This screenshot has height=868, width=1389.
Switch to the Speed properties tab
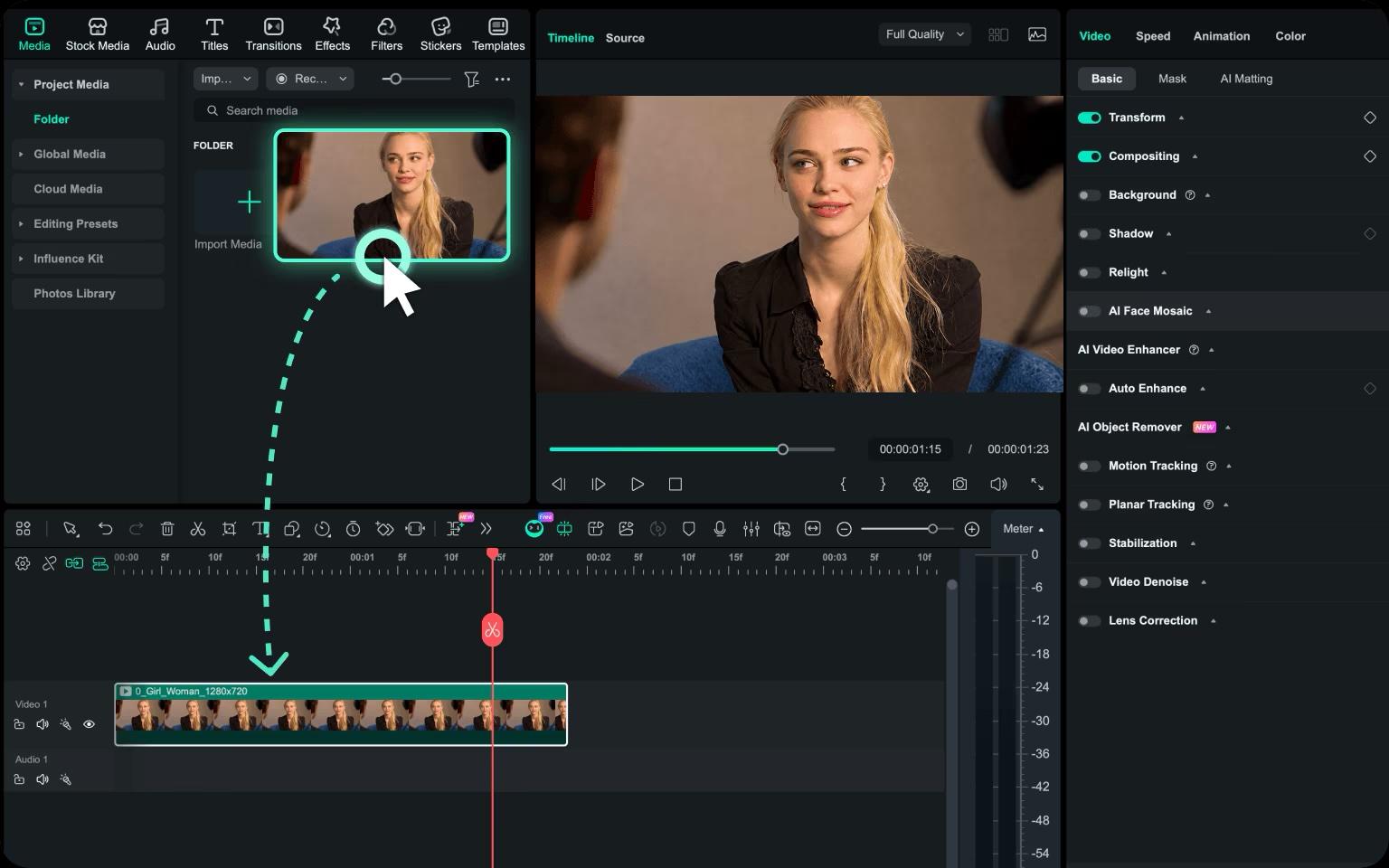point(1153,36)
